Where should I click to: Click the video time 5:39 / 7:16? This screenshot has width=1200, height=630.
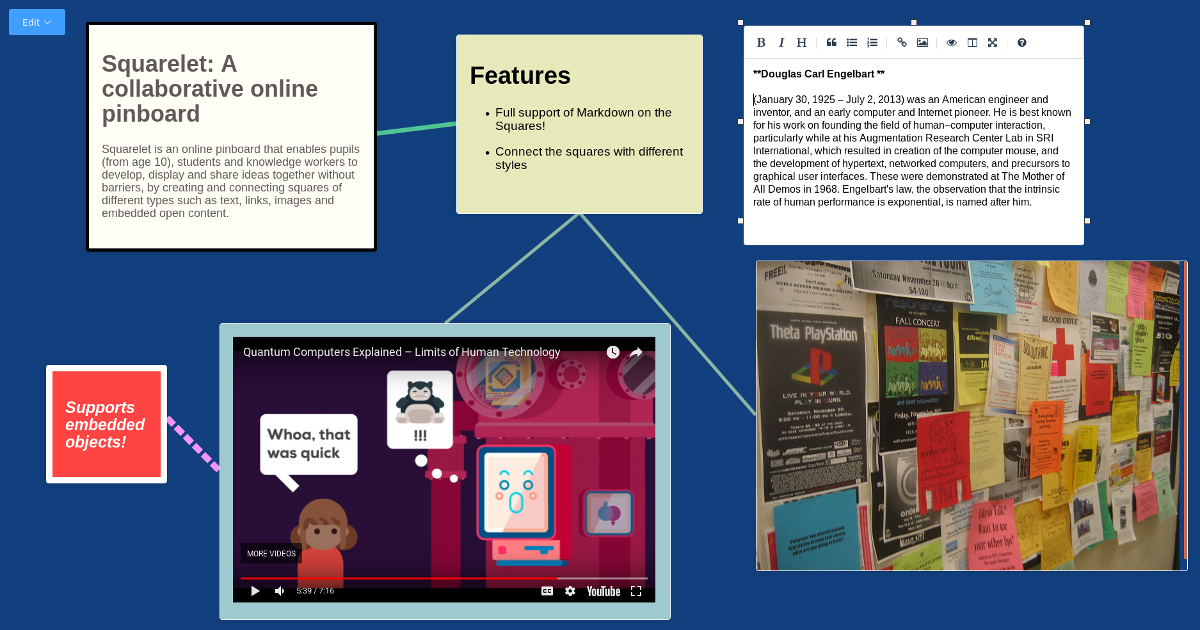[315, 591]
